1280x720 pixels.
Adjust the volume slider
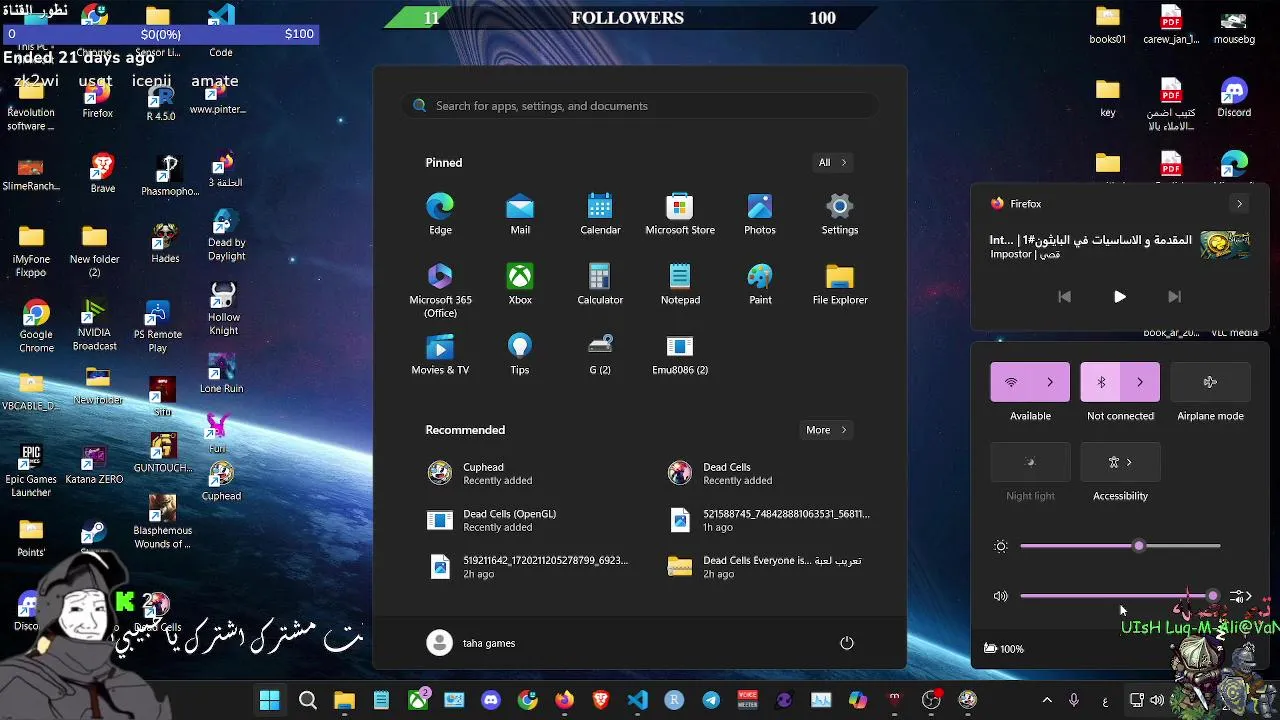click(1120, 596)
